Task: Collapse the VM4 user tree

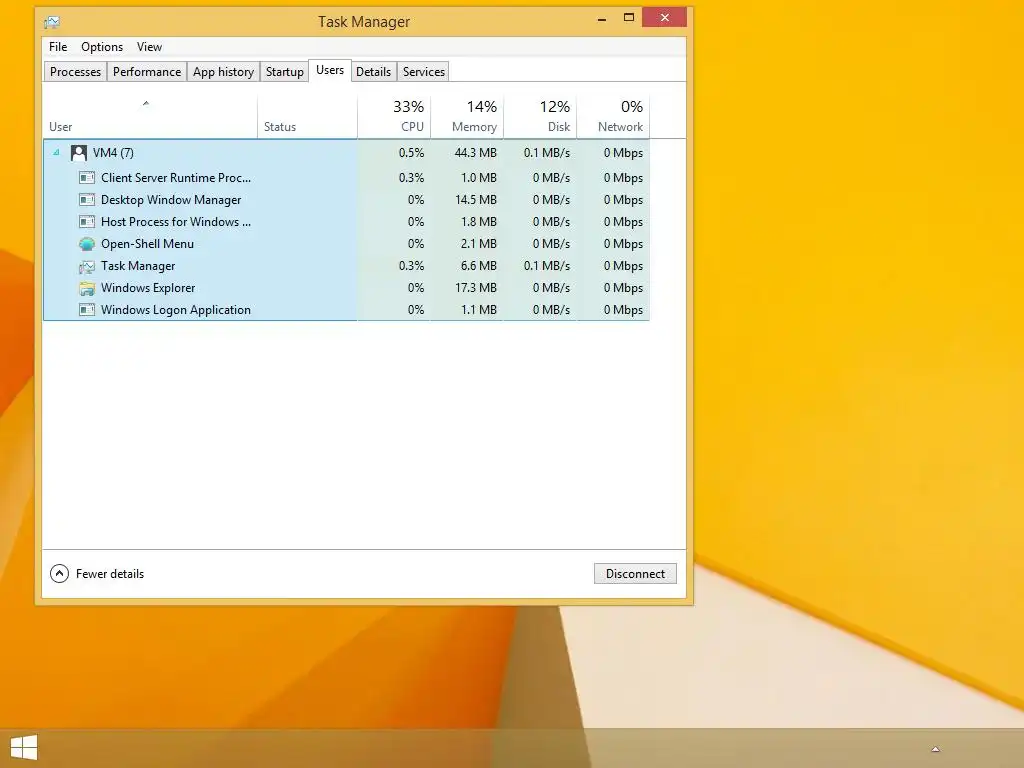Action: click(56, 153)
